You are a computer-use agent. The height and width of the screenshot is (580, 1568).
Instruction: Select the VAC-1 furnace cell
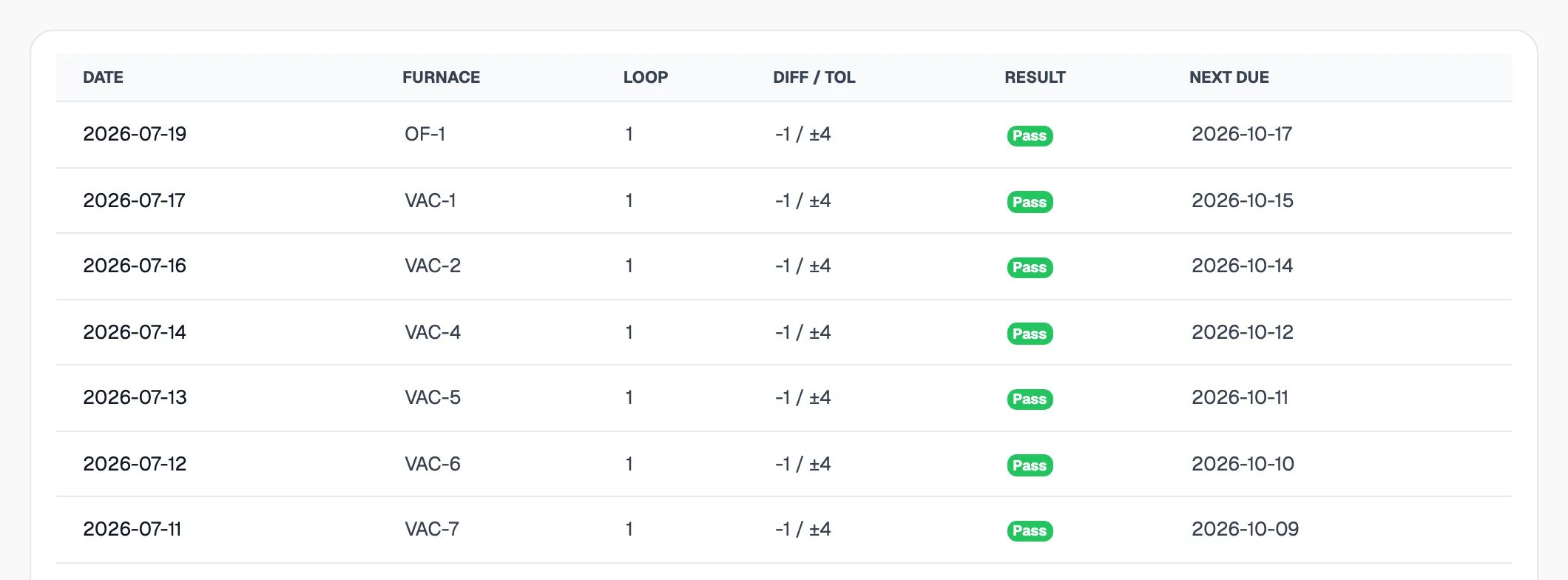[x=430, y=200]
